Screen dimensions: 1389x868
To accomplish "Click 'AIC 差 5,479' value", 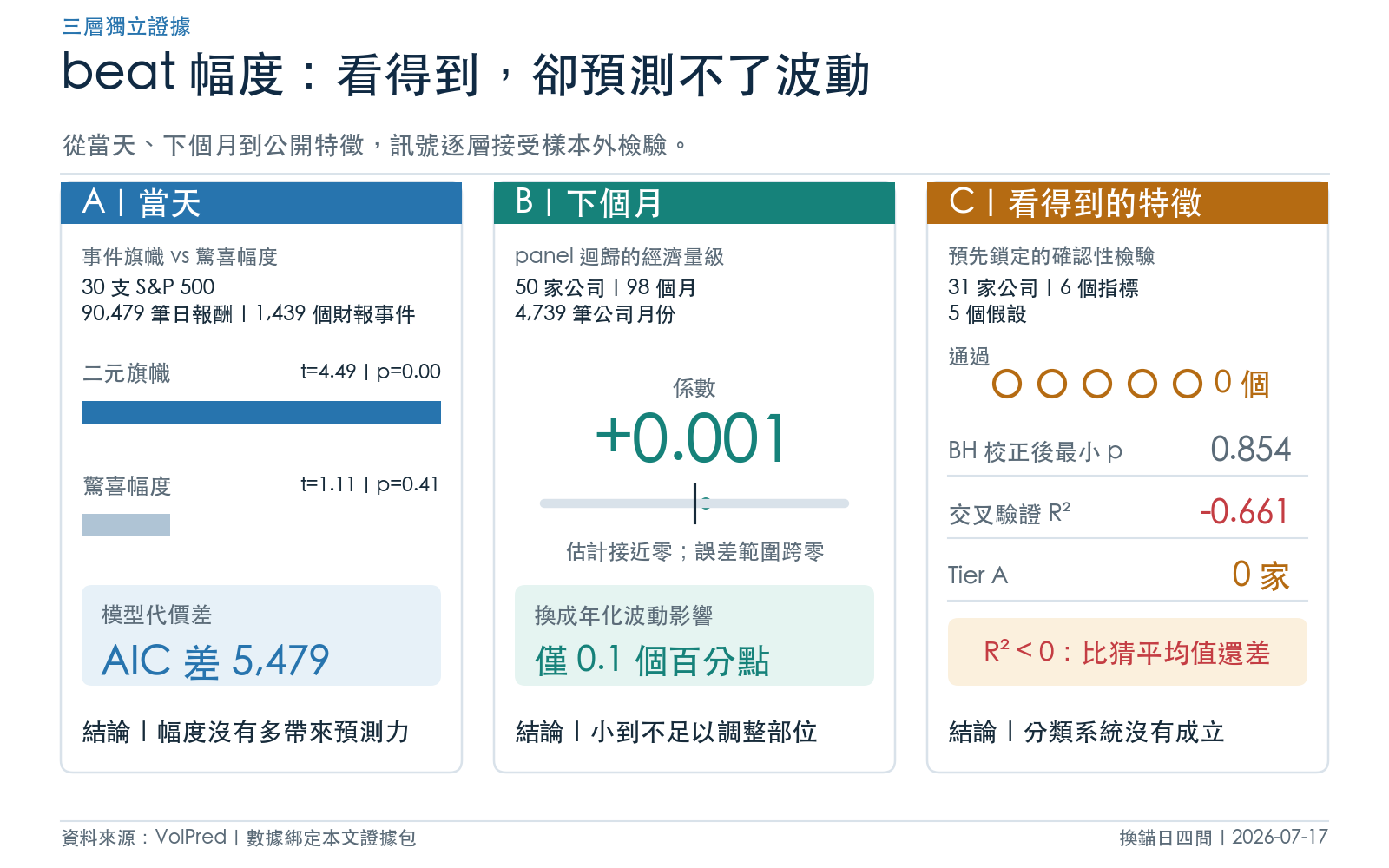I will pyautogui.click(x=216, y=661).
